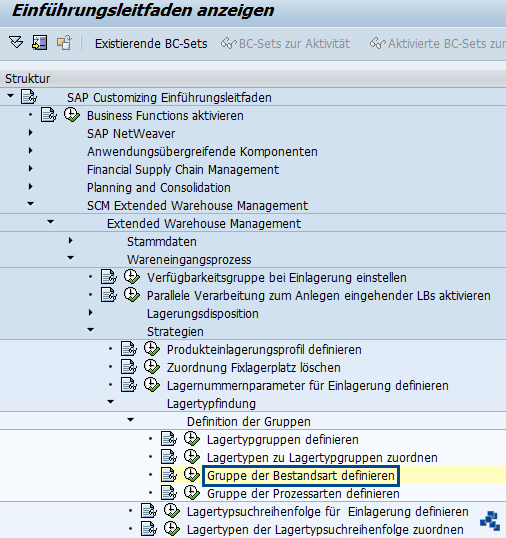Execute activity icon for Verfügbarkeitsgruppe bei Einlagerung
This screenshot has width=506, height=538.
point(132,277)
